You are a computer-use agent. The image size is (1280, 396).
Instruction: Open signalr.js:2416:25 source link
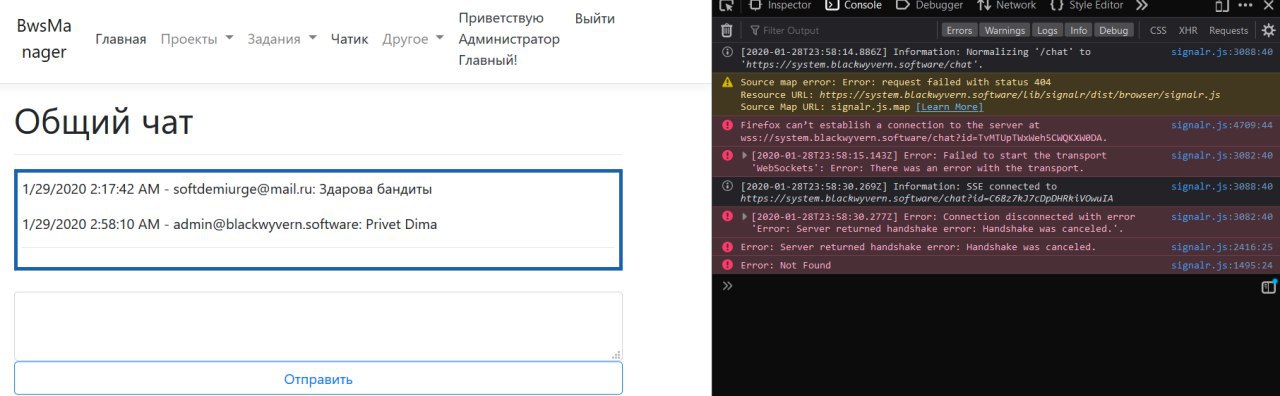click(x=1222, y=247)
